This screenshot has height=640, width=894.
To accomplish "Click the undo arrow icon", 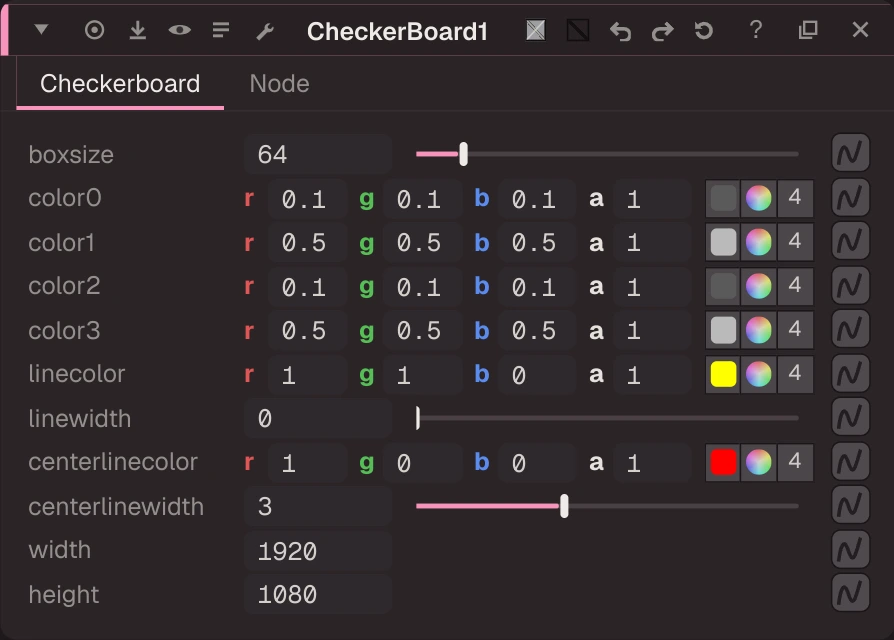I will pyautogui.click(x=620, y=31).
